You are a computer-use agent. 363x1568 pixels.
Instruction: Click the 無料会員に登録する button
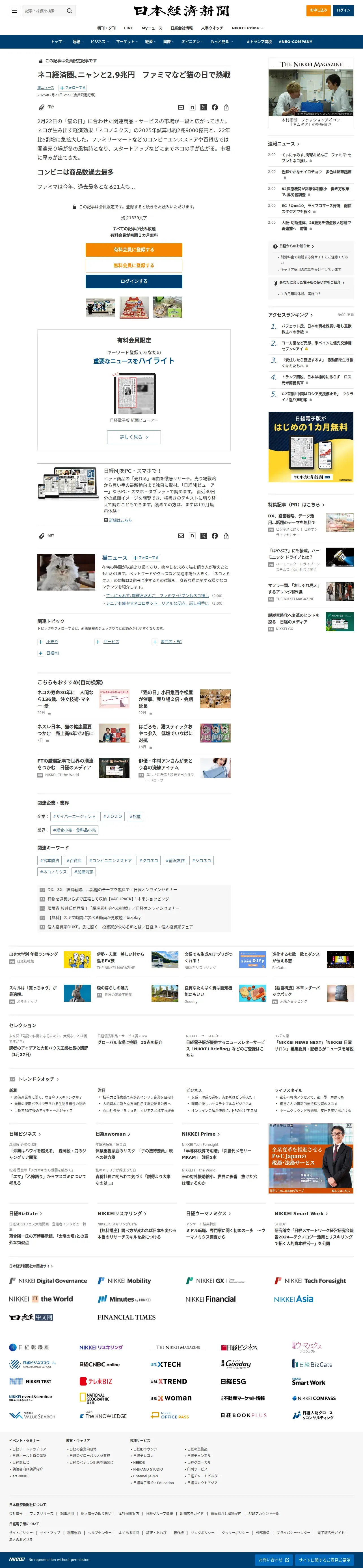click(134, 265)
